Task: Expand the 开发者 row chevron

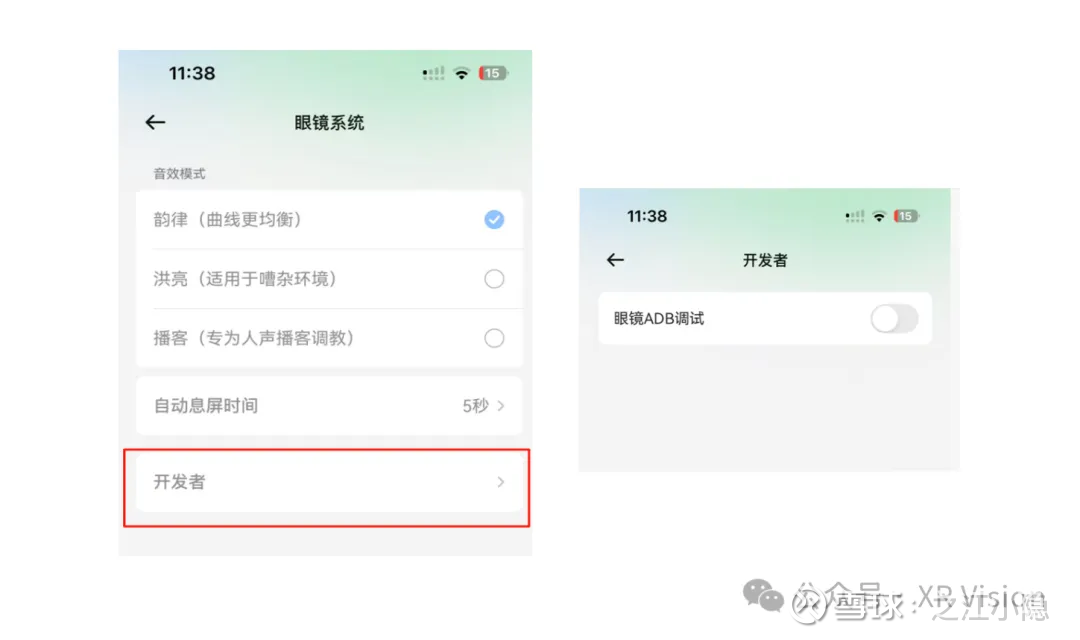Action: (501, 482)
